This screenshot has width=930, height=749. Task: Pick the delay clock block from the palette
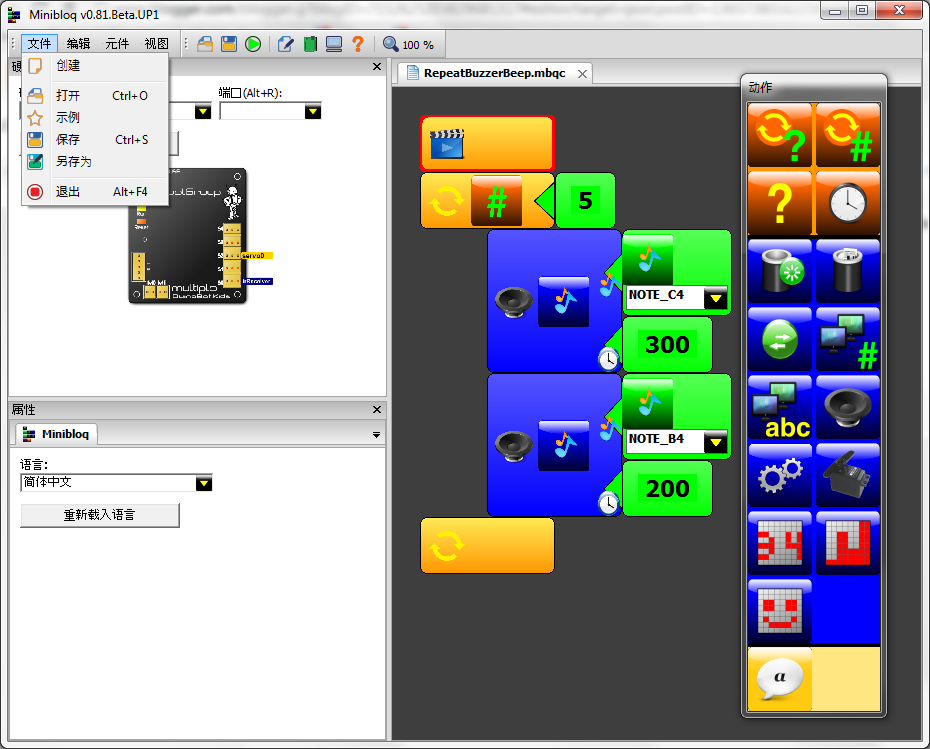tap(847, 203)
